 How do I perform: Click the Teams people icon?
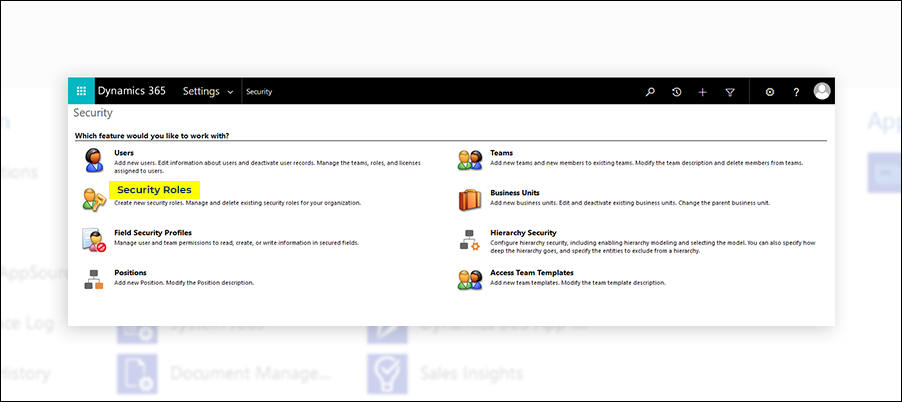(469, 160)
